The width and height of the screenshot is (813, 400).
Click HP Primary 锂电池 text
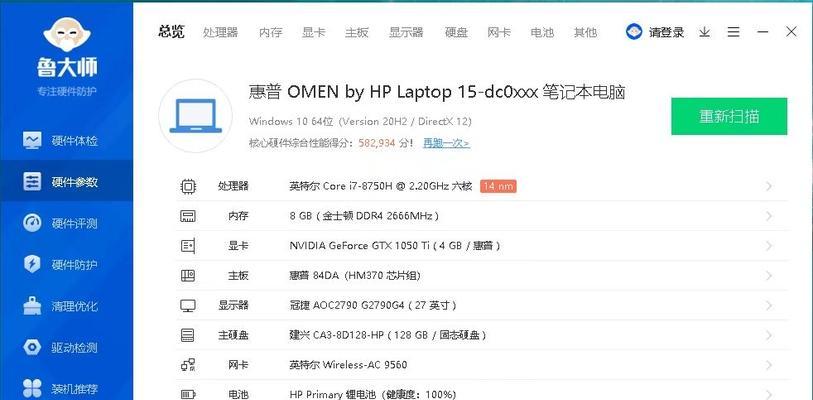pyautogui.click(x=372, y=395)
